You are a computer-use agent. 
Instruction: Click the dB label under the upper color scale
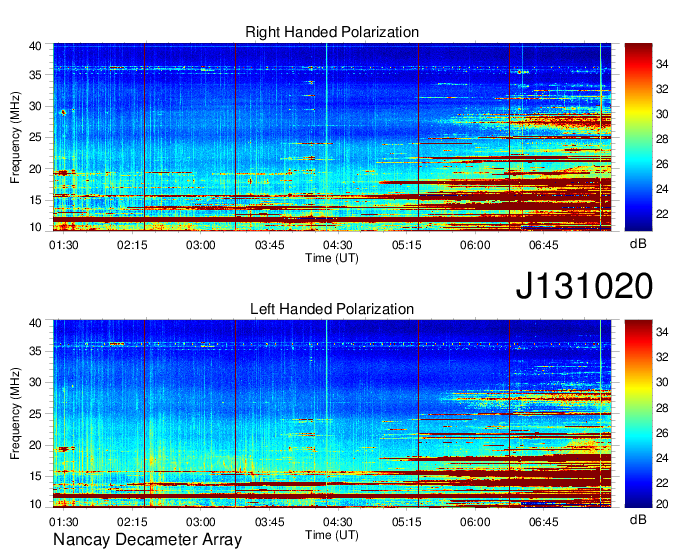pos(638,244)
